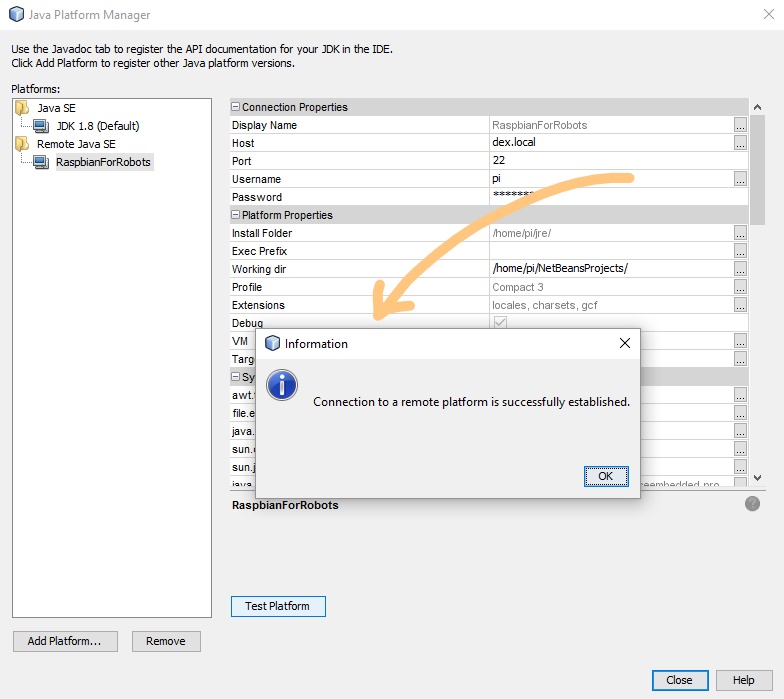Select the RaspbianForRobots platform
This screenshot has width=784, height=699.
pyautogui.click(x=104, y=162)
